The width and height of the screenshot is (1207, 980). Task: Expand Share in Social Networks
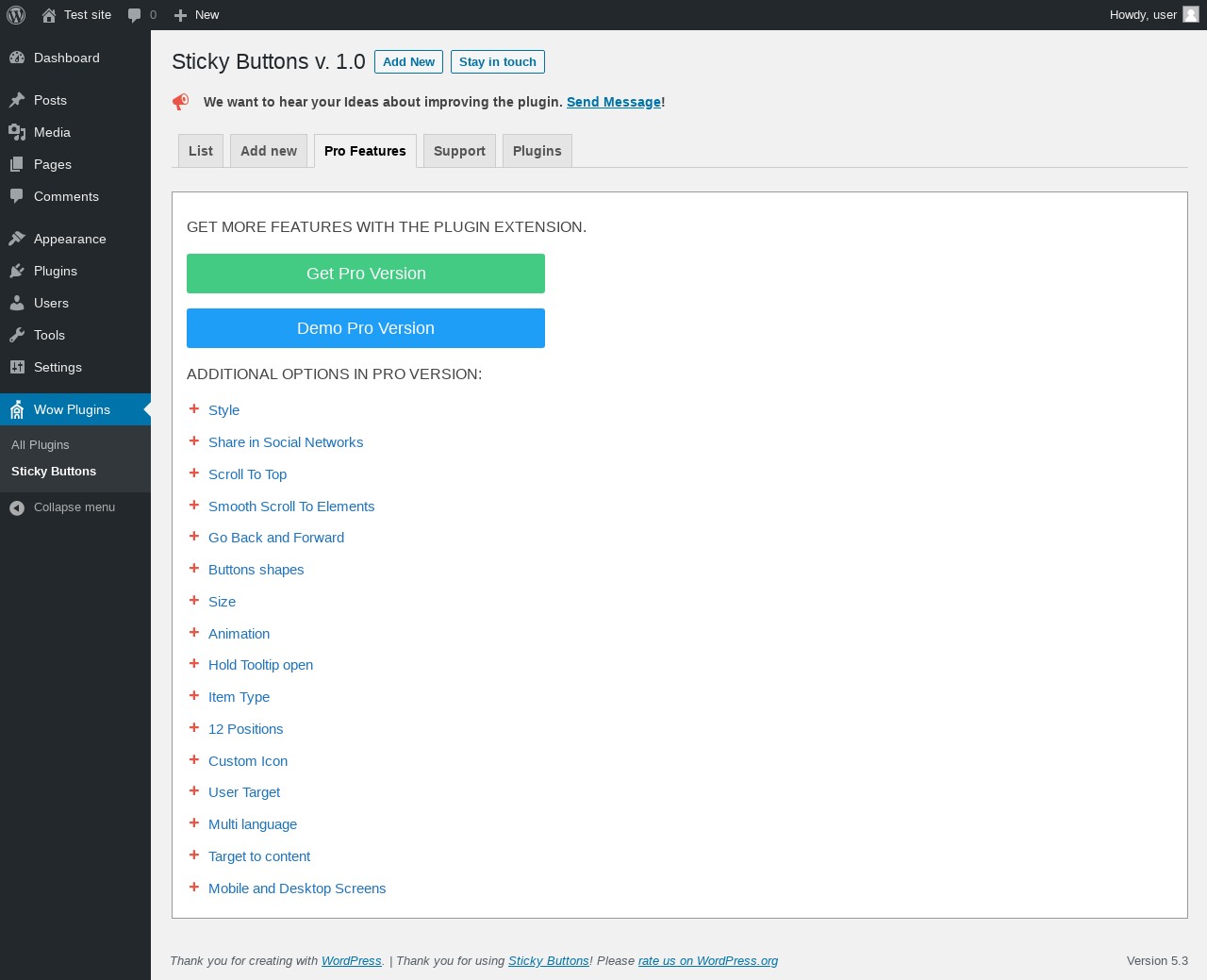coord(286,442)
